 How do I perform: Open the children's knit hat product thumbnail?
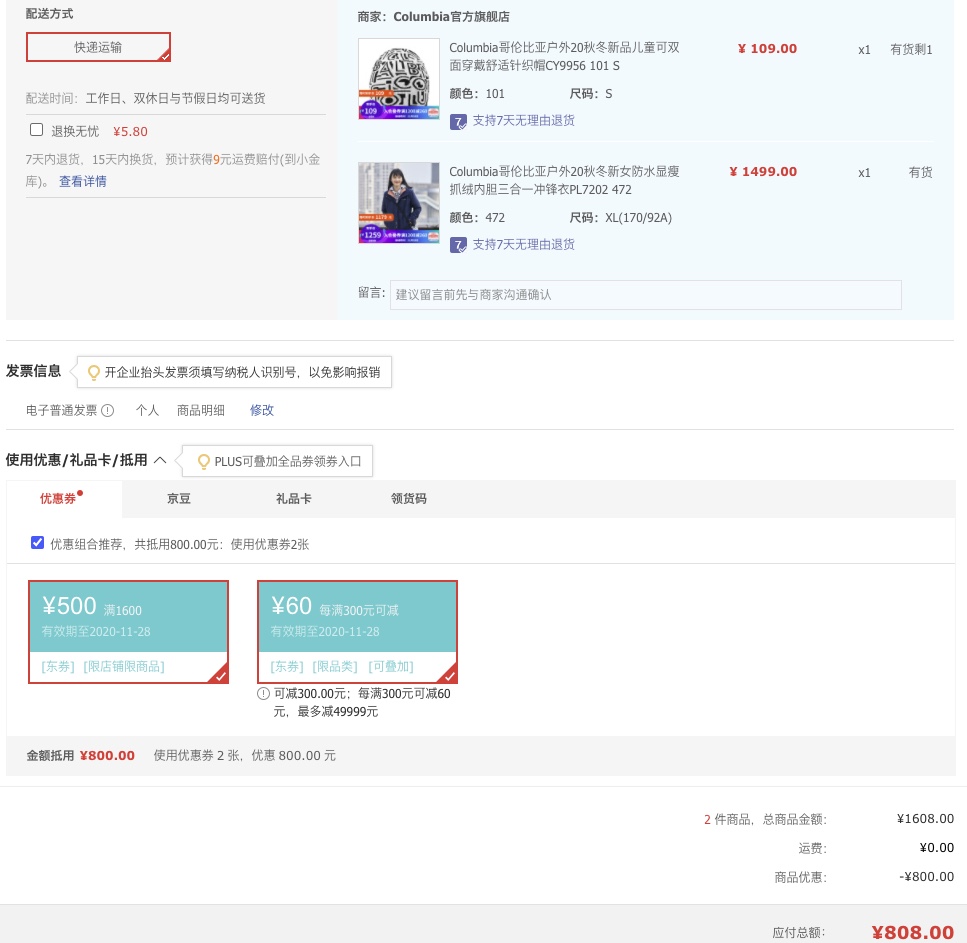(399, 78)
